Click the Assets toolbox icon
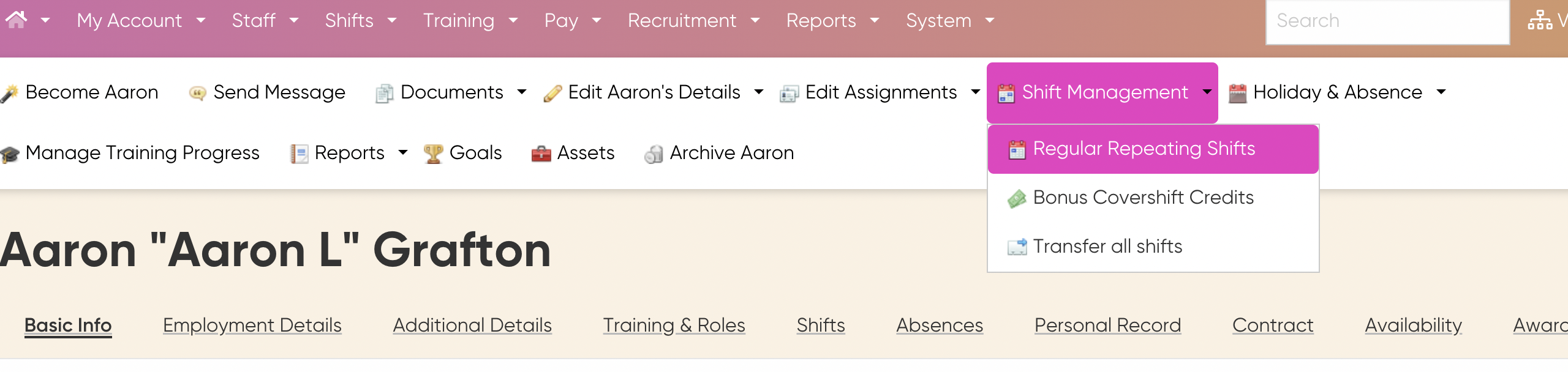 (541, 154)
